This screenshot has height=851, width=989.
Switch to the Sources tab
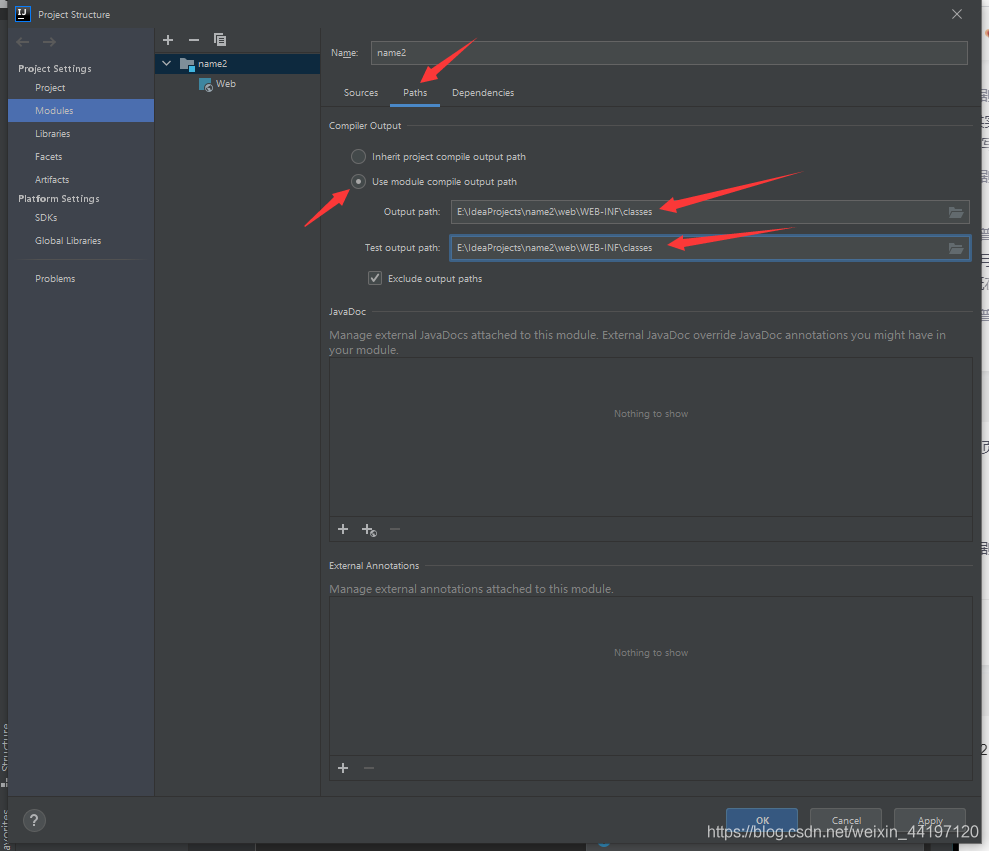pos(361,93)
